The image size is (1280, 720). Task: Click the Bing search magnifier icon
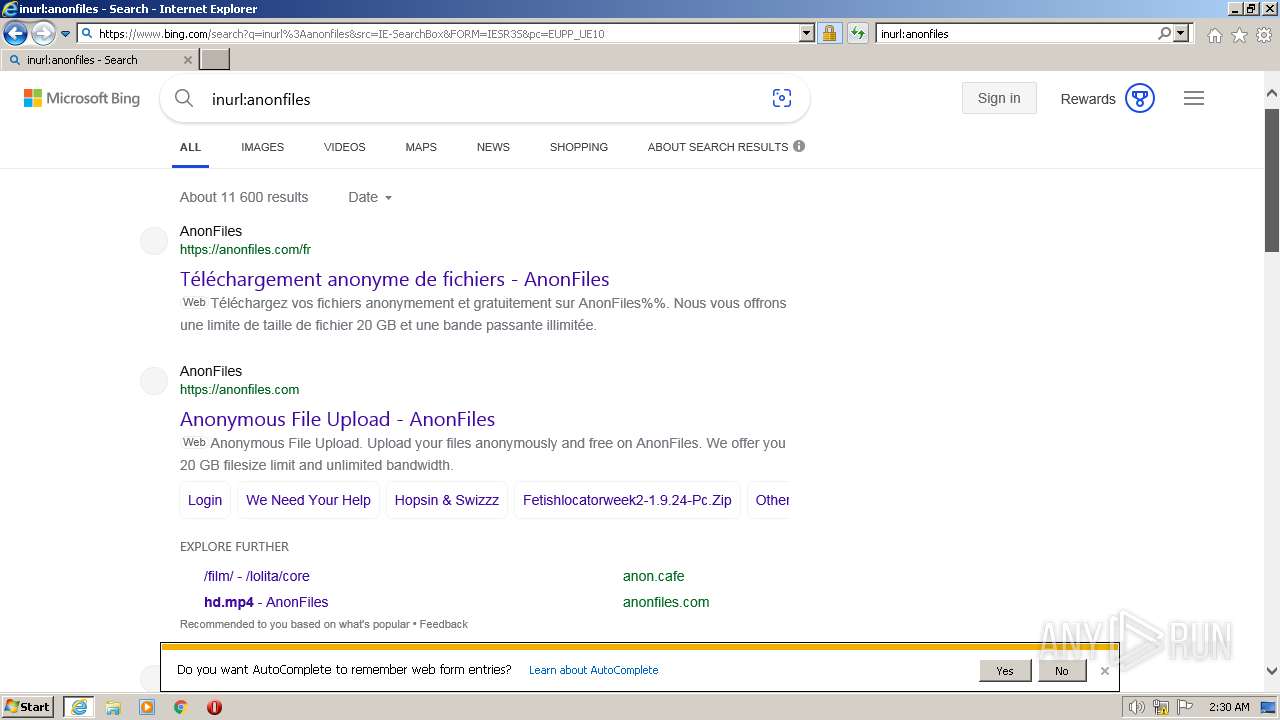click(184, 98)
